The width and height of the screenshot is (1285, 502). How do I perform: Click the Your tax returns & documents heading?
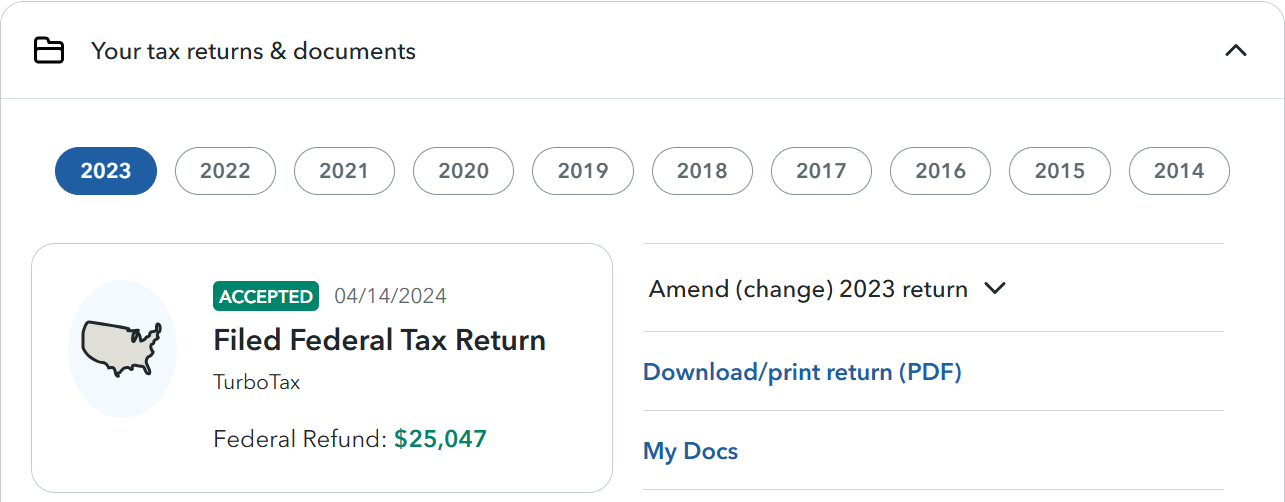253,51
